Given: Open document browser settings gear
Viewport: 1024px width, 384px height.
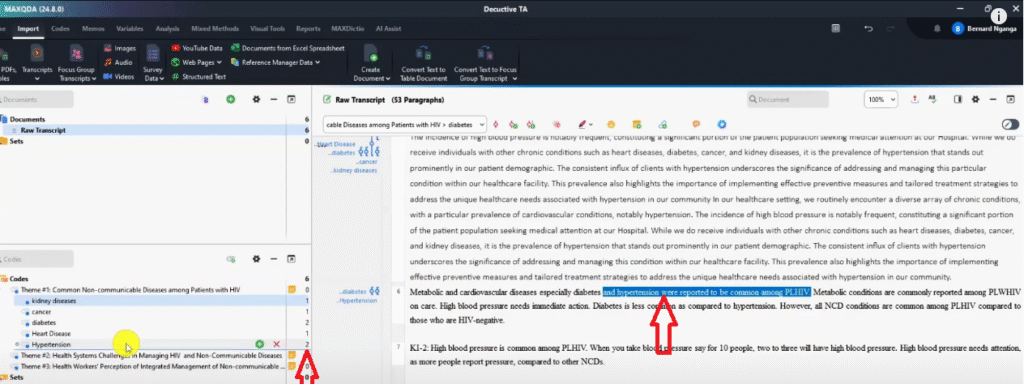Looking at the screenshot, I should pyautogui.click(x=975, y=99).
